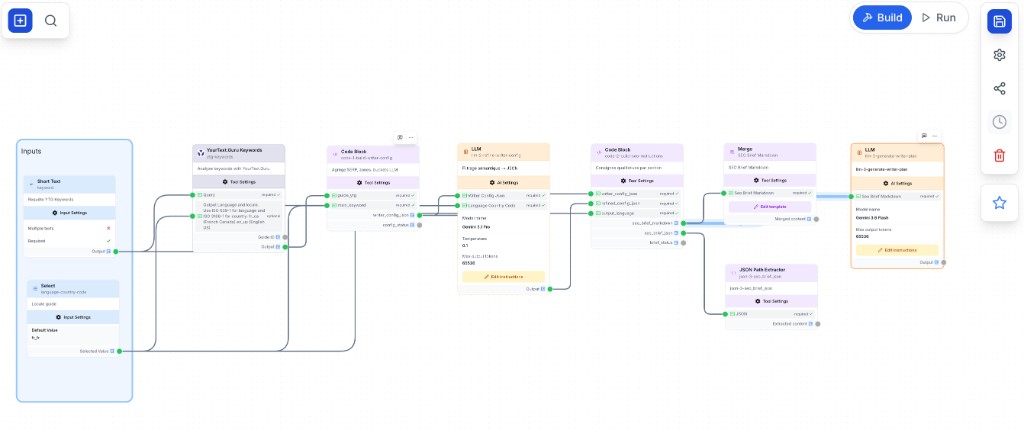This screenshot has height=433, width=1024.
Task: Open AI Settings on the Gemini Flash LLM node
Action: tap(897, 184)
